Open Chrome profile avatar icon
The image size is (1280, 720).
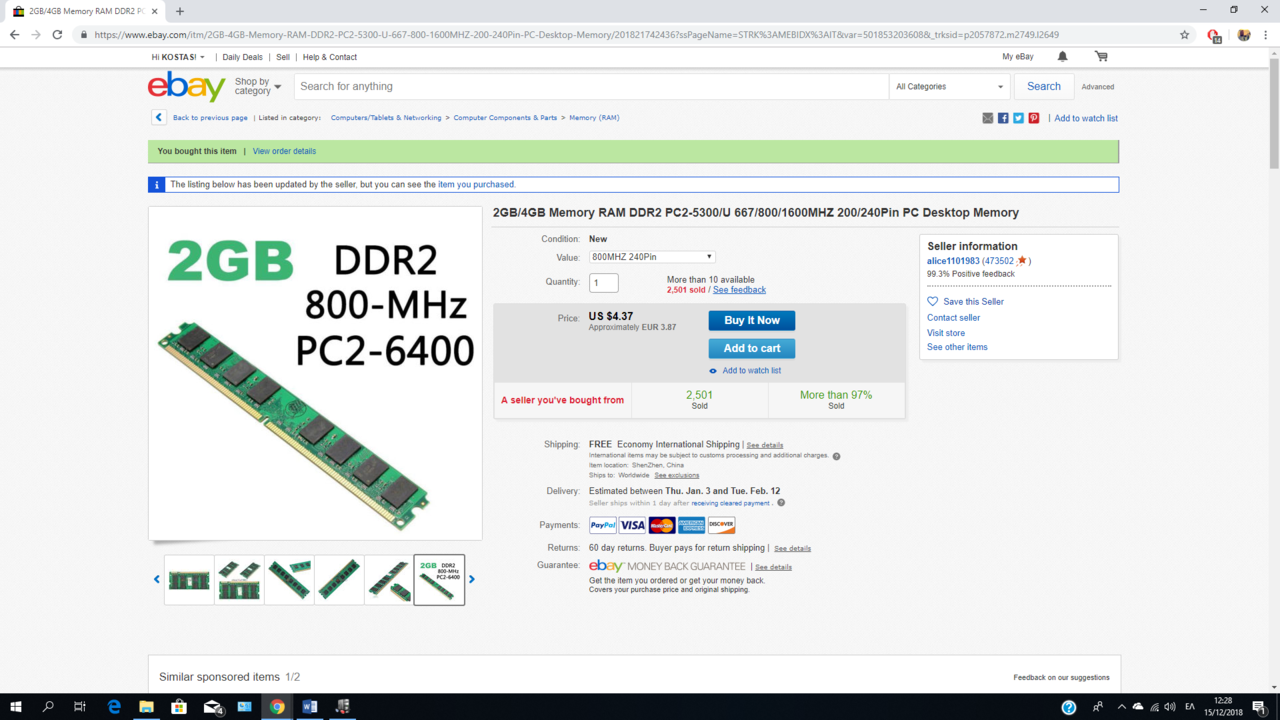(x=1244, y=34)
